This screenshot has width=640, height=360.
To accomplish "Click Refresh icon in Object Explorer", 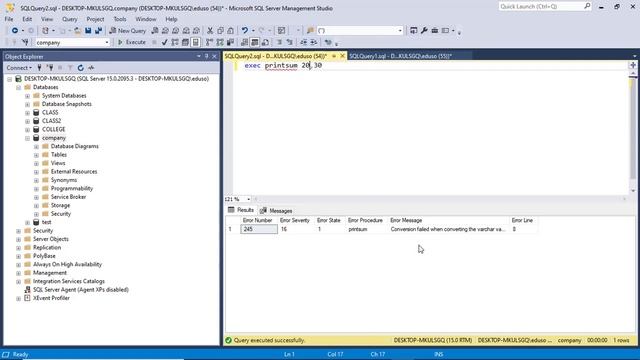I will tap(80, 68).
